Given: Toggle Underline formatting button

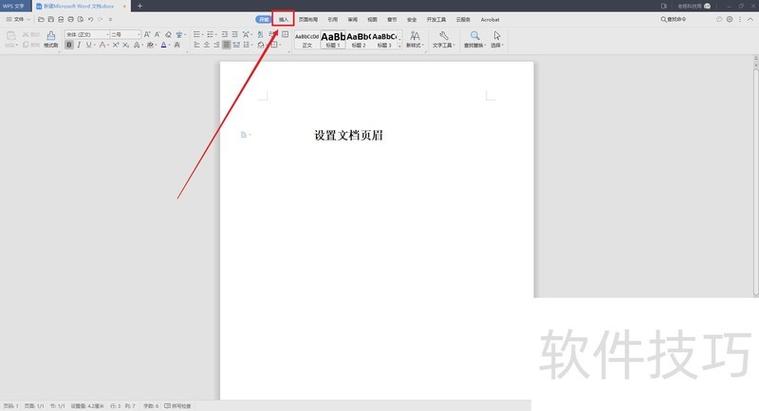Looking at the screenshot, I should 88,45.
